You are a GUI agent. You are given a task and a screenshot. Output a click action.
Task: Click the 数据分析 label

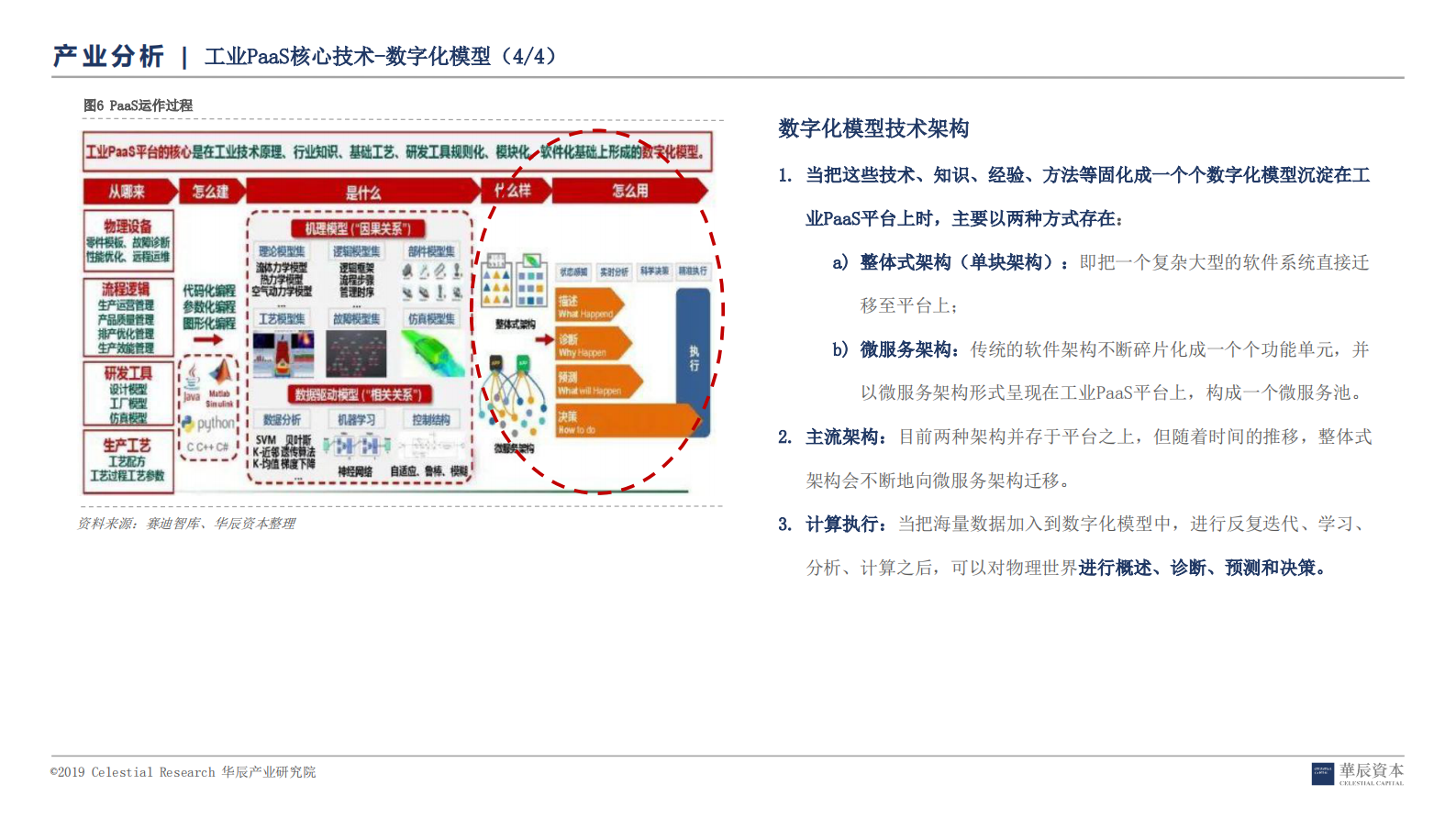tap(282, 420)
